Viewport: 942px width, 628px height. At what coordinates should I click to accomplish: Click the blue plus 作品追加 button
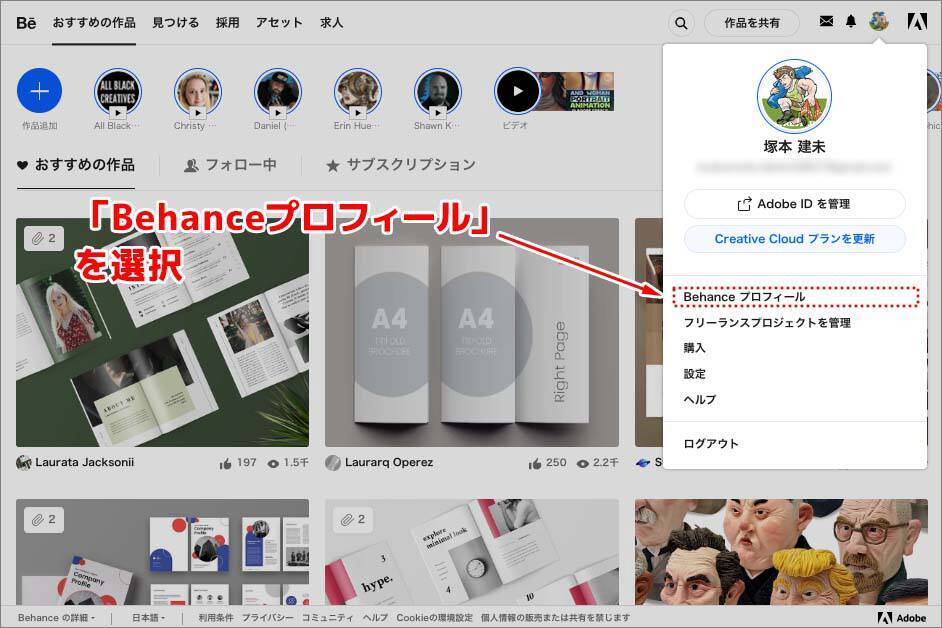tap(39, 91)
